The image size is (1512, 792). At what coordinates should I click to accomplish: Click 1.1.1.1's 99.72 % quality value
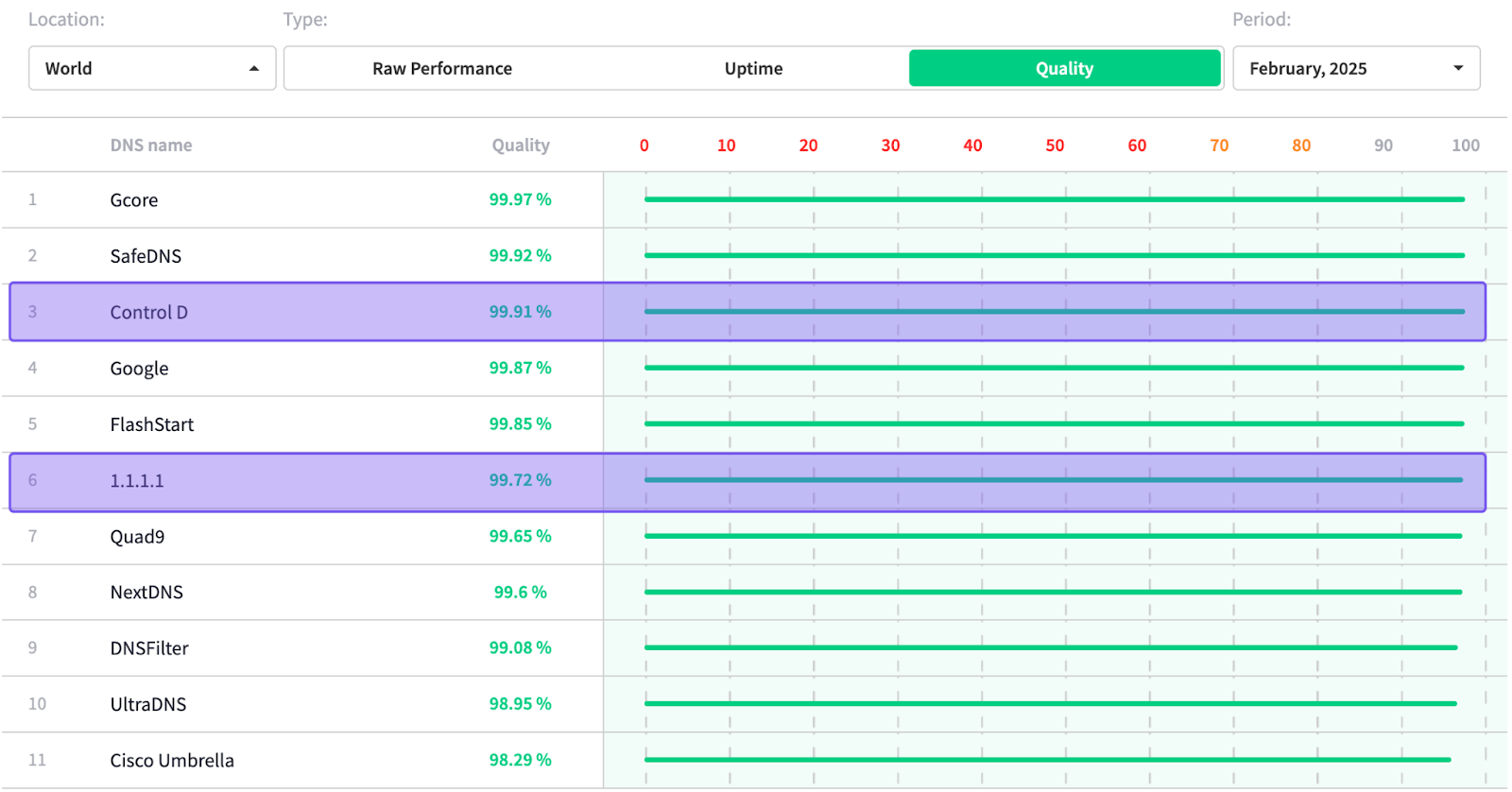[521, 479]
